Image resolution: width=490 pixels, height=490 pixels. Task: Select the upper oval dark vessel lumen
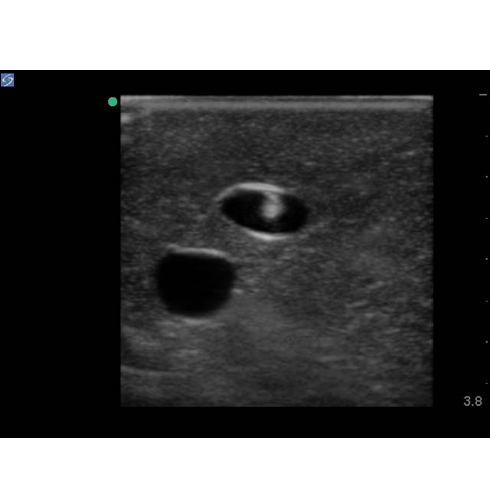263,212
